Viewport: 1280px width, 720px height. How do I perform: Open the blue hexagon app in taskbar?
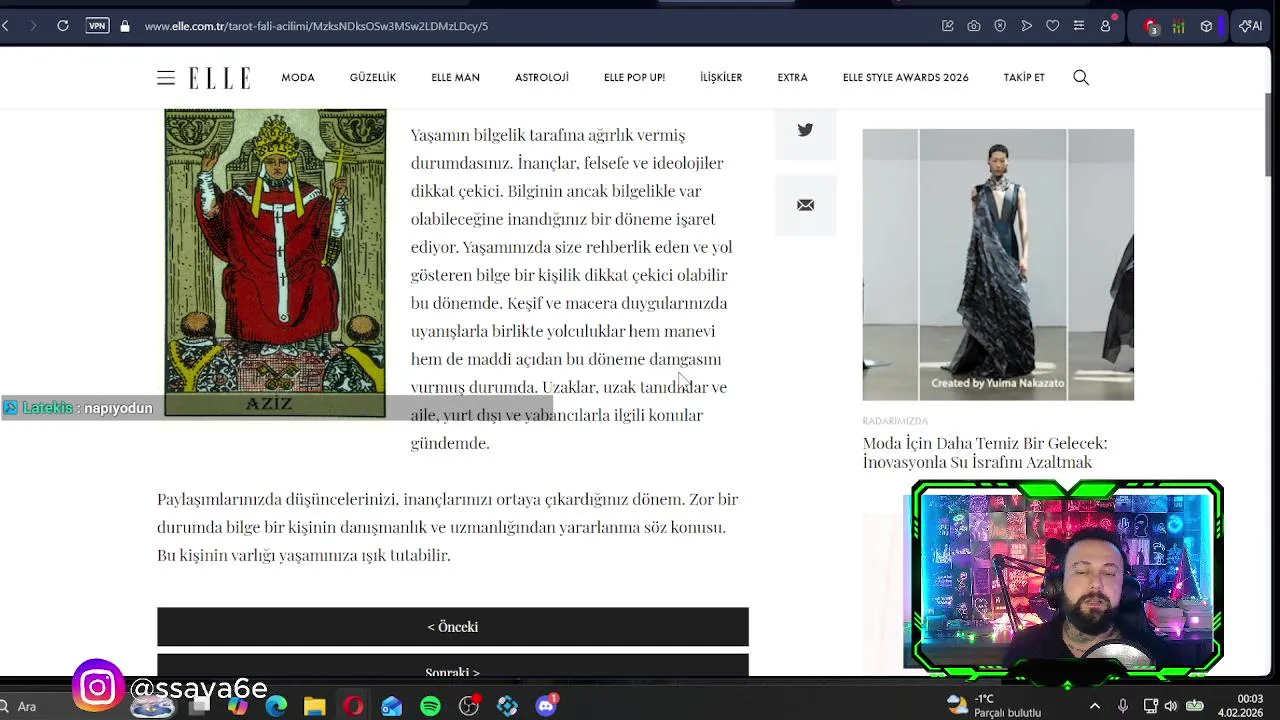pyautogui.click(x=508, y=706)
